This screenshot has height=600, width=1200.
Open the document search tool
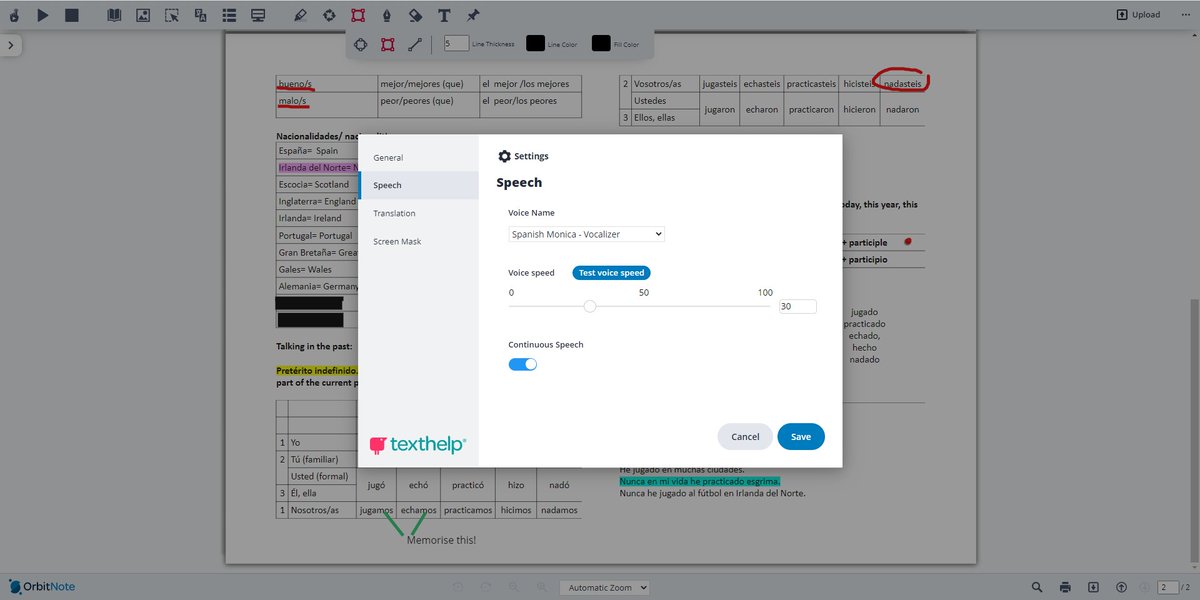(x=1037, y=587)
